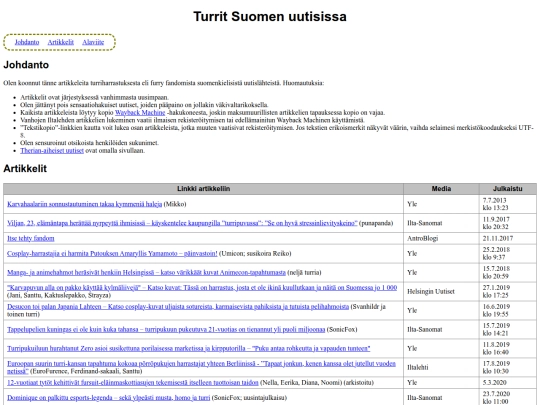The height and width of the screenshot is (405, 540).
Task: Click the 25.2.2018 klo 9:37 date cell
Action: pyautogui.click(x=508, y=253)
